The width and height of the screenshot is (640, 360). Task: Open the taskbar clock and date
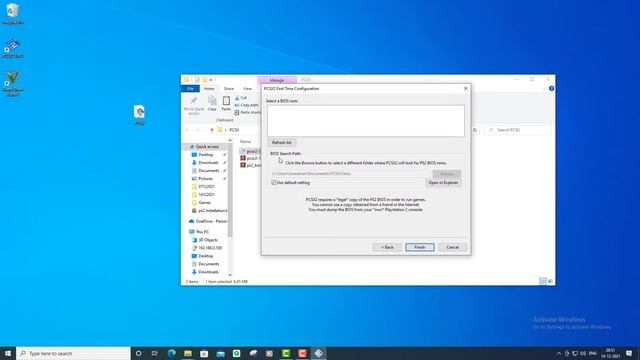coord(610,353)
